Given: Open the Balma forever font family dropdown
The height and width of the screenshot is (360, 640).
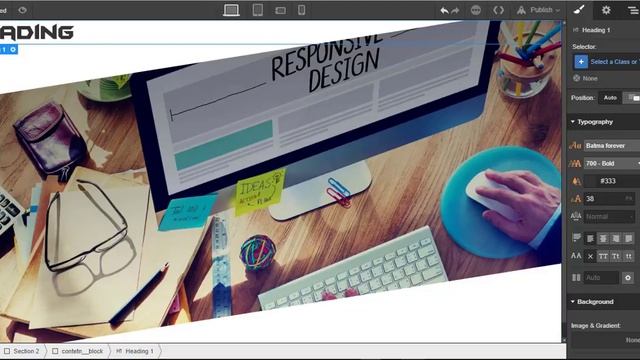Looking at the screenshot, I should point(611,146).
